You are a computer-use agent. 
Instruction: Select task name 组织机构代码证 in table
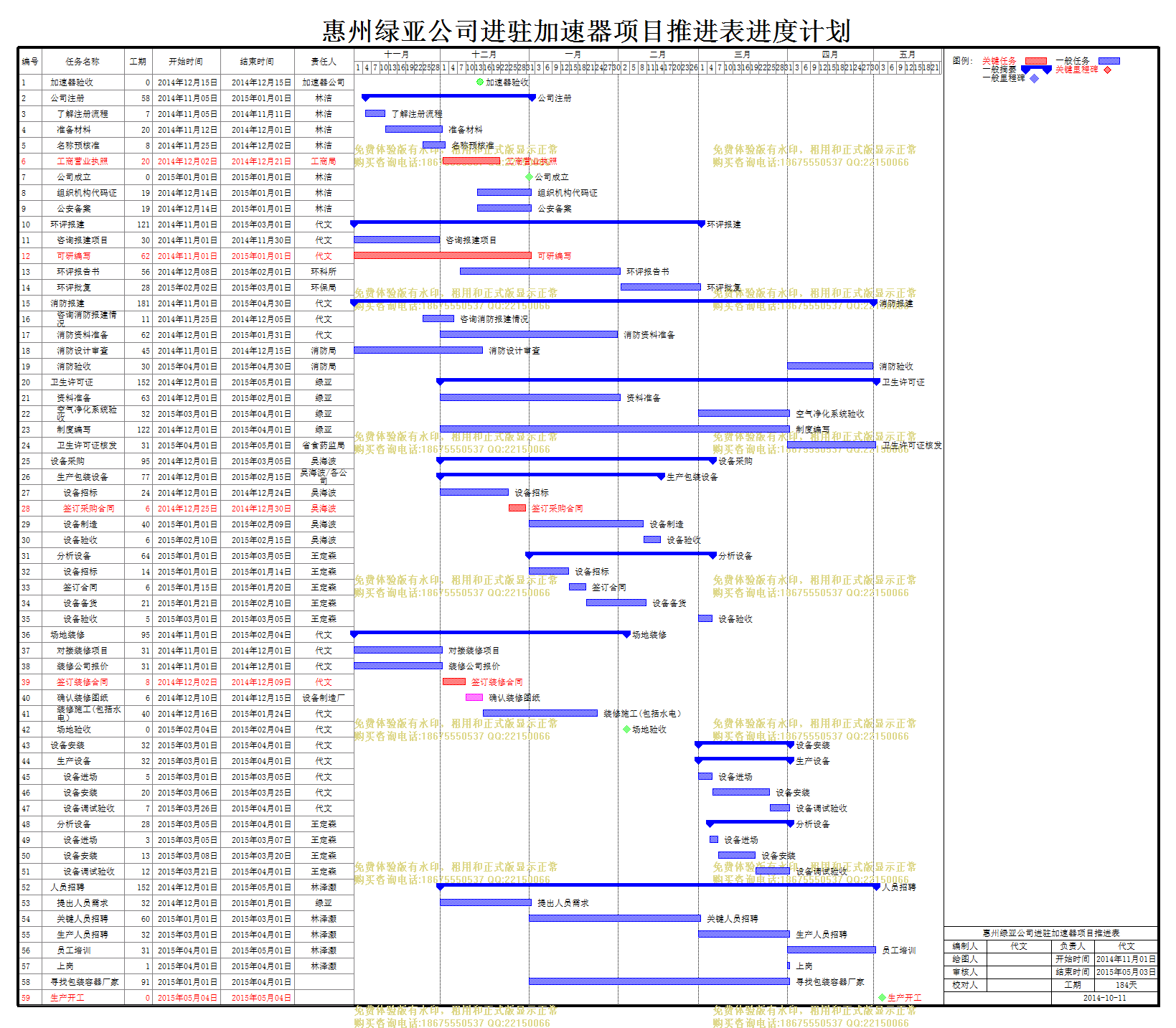pos(87,193)
